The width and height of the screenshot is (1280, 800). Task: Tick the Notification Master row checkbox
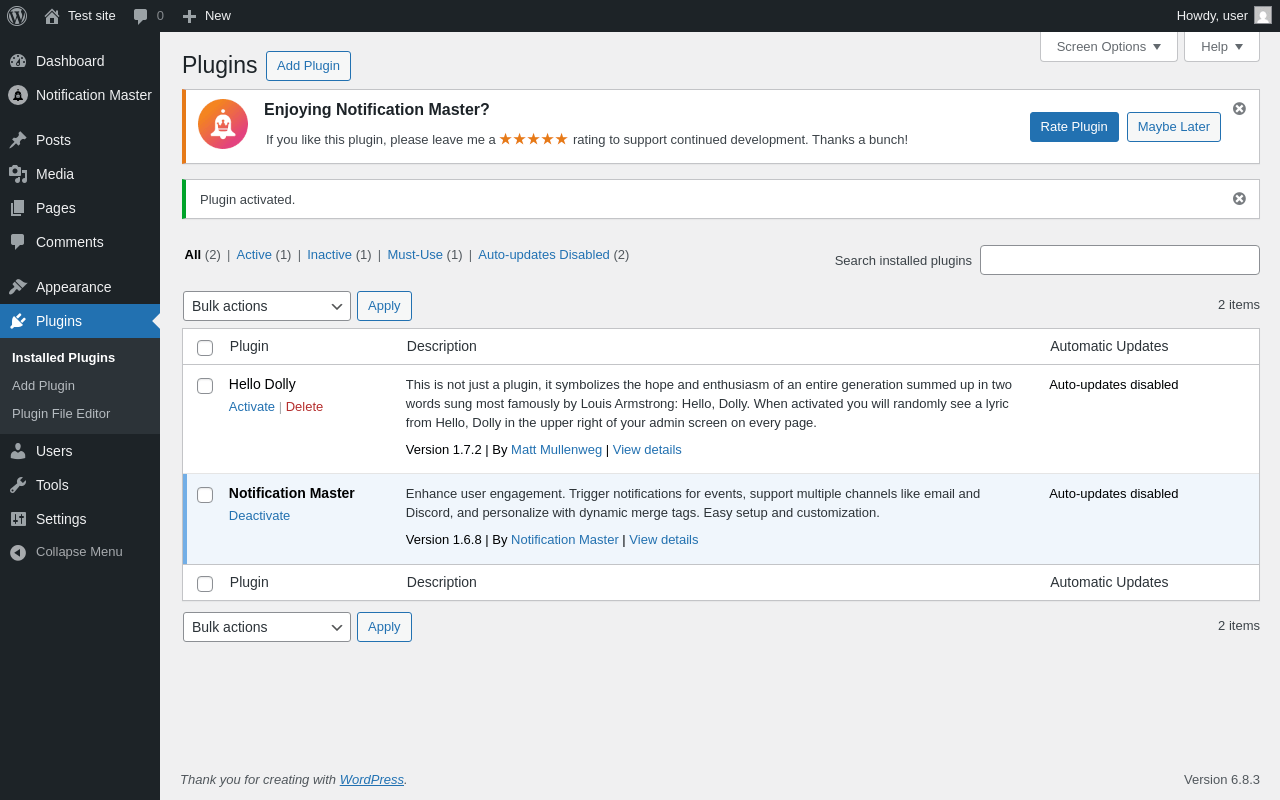coord(205,495)
